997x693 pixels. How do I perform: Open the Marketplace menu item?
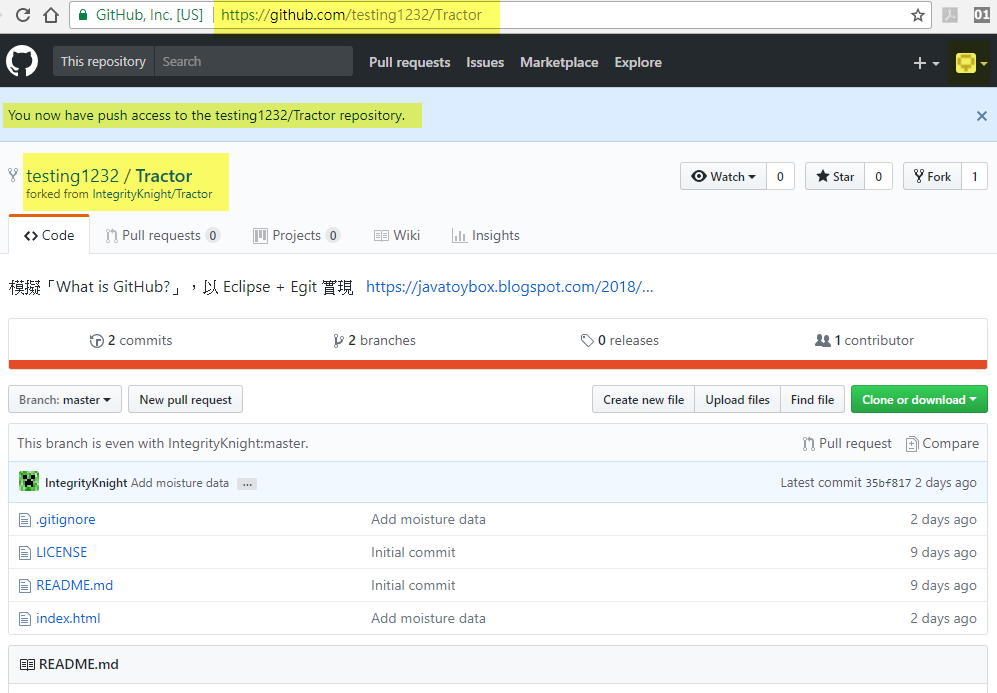559,61
